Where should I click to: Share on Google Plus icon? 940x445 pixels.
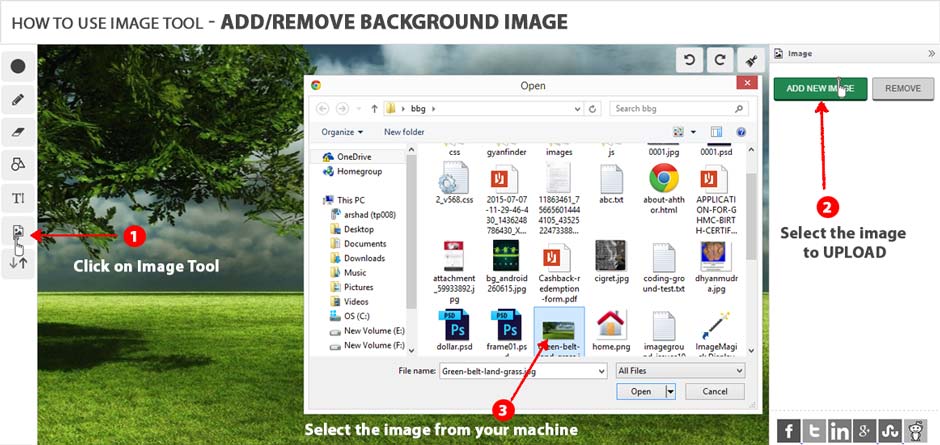point(864,431)
